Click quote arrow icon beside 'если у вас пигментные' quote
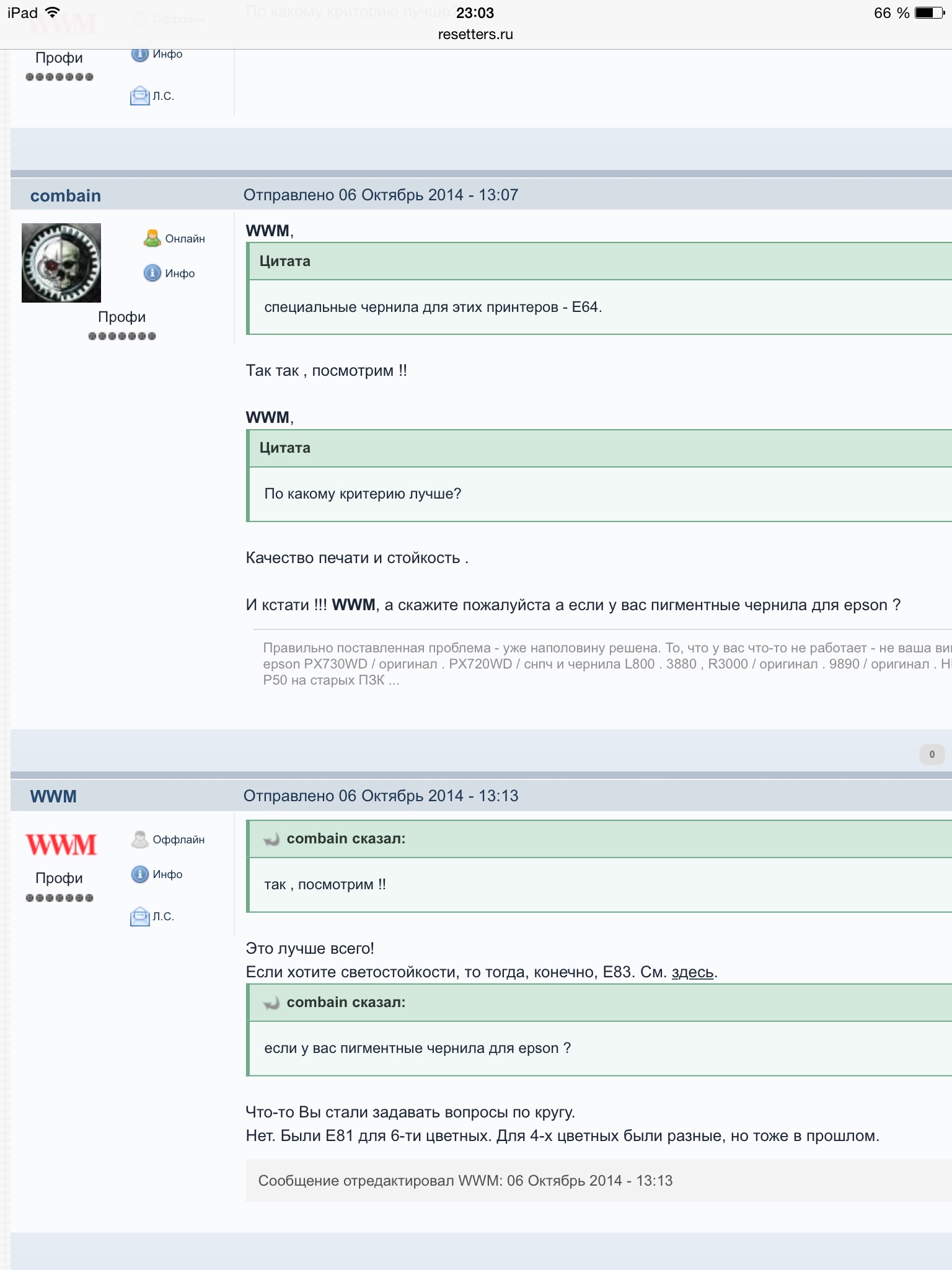Image resolution: width=952 pixels, height=1270 pixels. click(271, 1003)
